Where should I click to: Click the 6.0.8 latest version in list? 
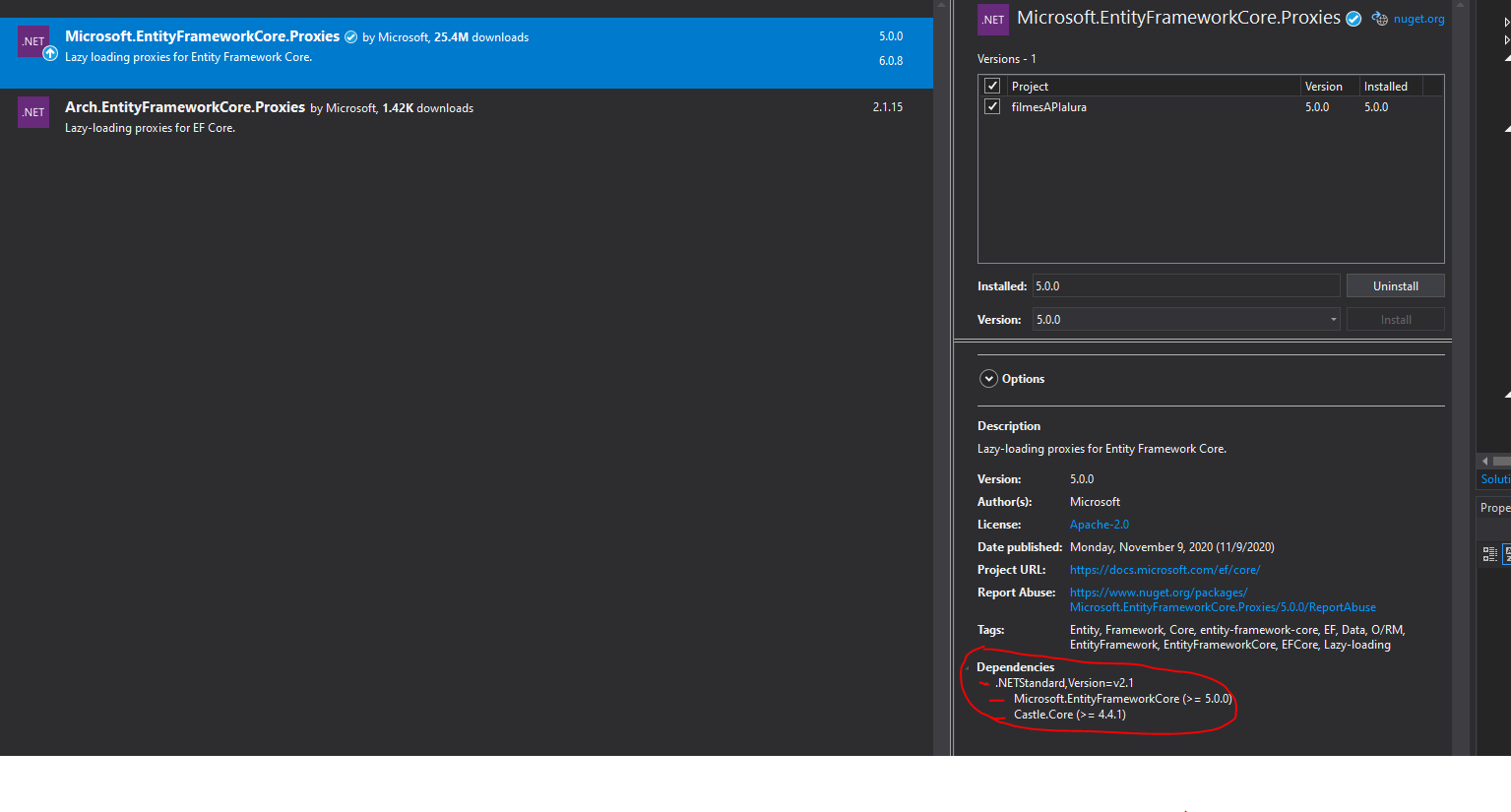(x=891, y=61)
